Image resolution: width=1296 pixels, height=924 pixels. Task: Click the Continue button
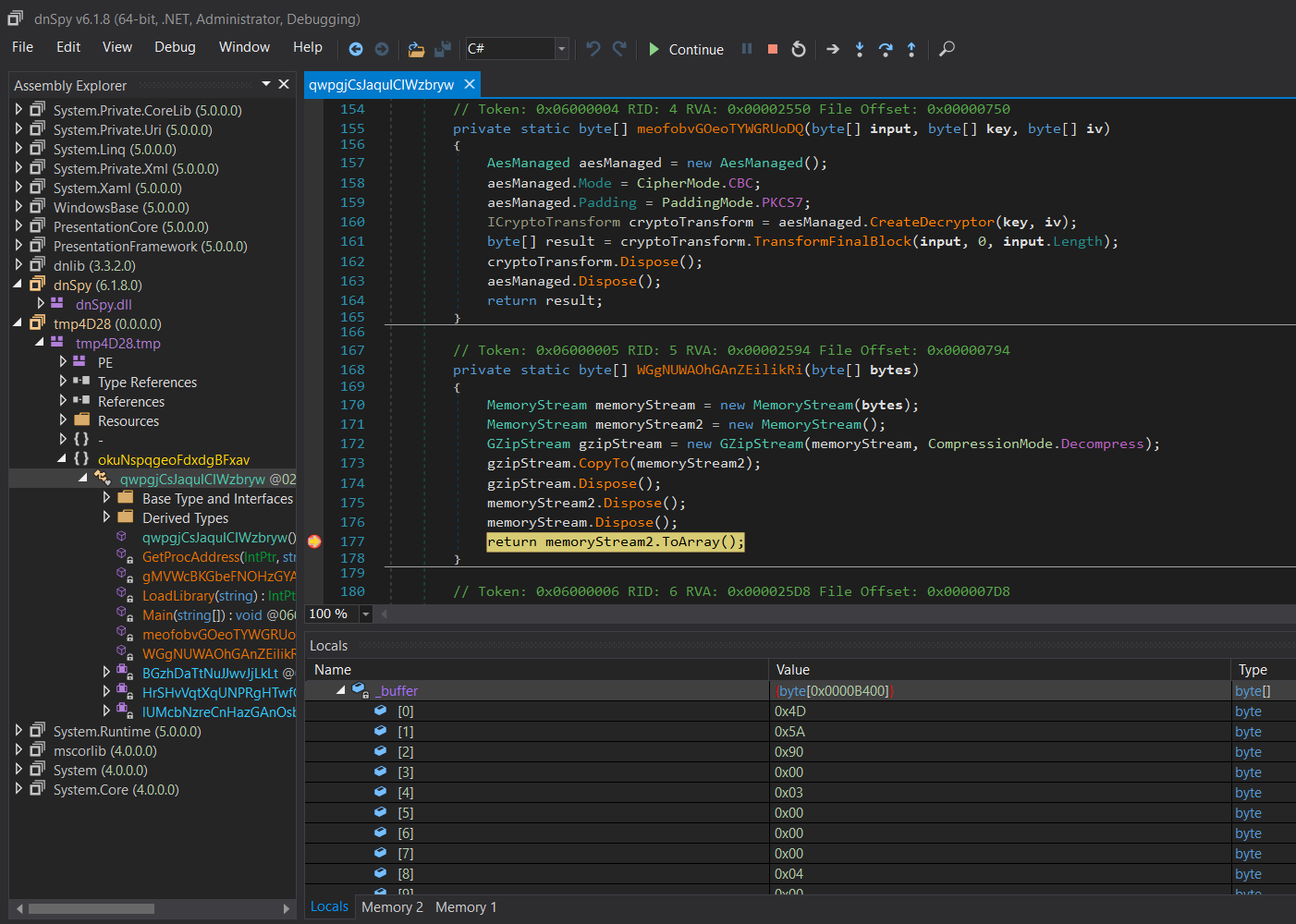[686, 50]
